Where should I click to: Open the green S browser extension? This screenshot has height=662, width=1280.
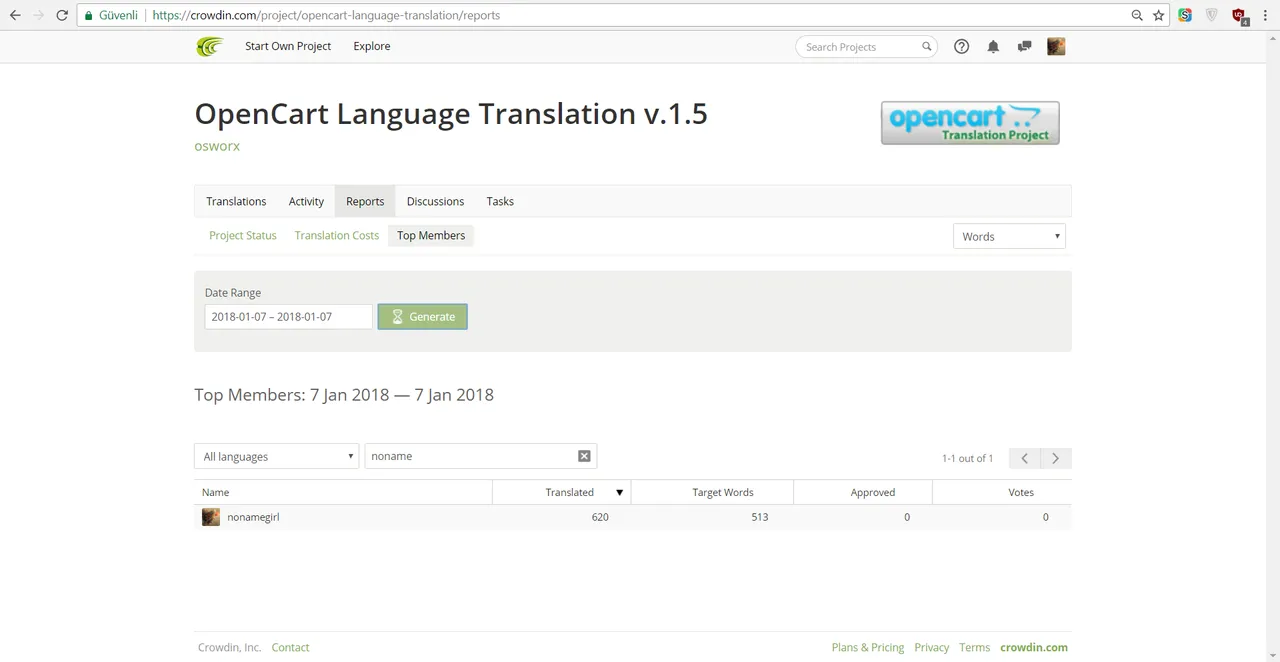point(1185,15)
